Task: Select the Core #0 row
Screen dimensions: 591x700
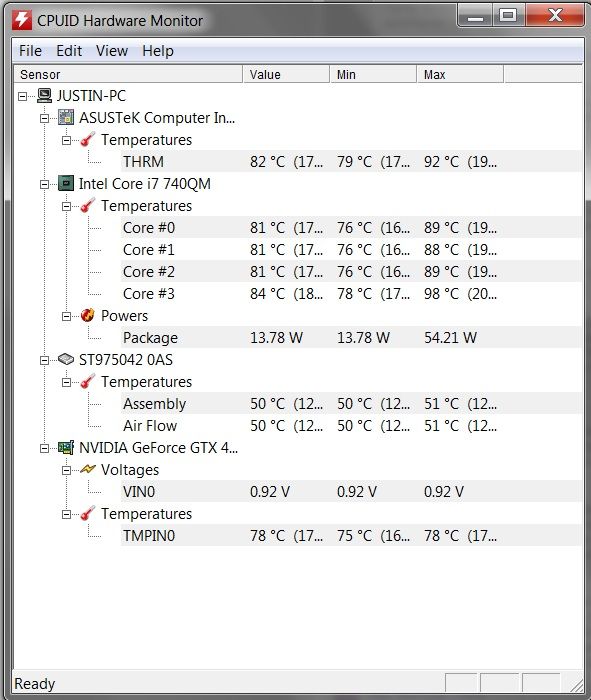Action: 351,228
